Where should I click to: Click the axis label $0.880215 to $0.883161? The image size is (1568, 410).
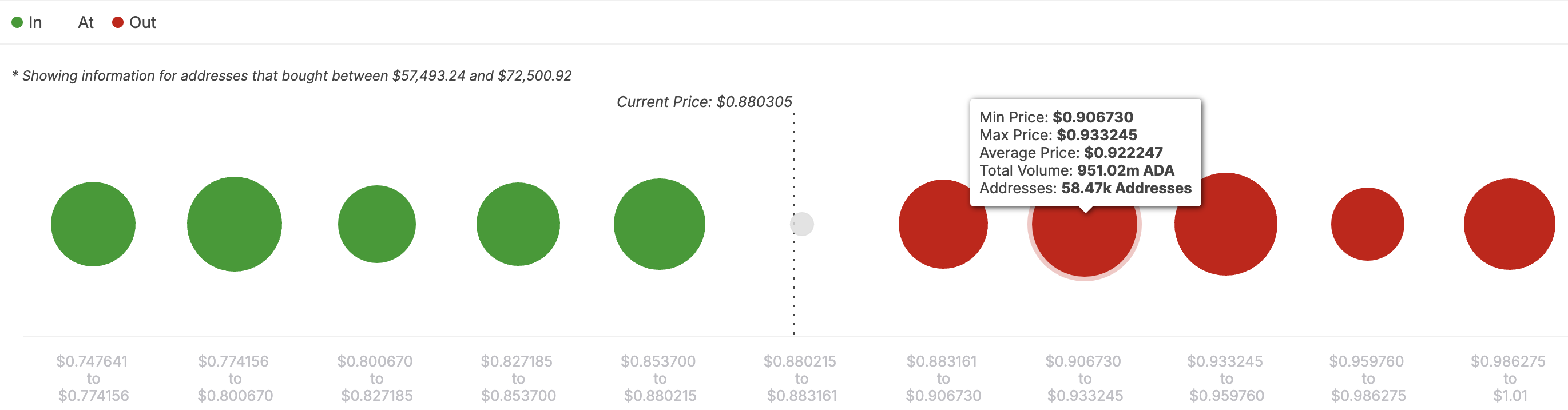(801, 379)
